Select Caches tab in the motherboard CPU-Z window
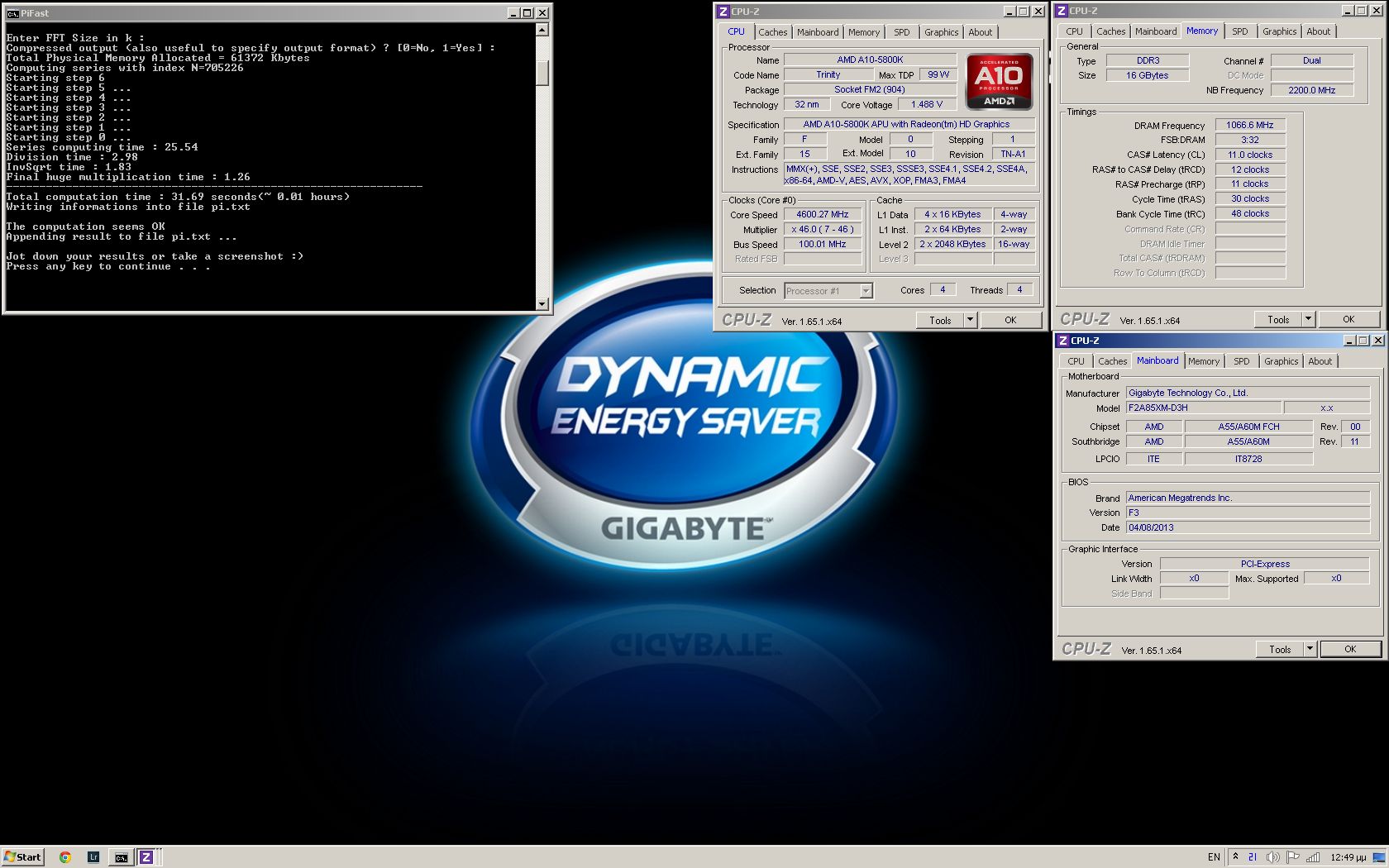The image size is (1389, 868). [x=1113, y=361]
